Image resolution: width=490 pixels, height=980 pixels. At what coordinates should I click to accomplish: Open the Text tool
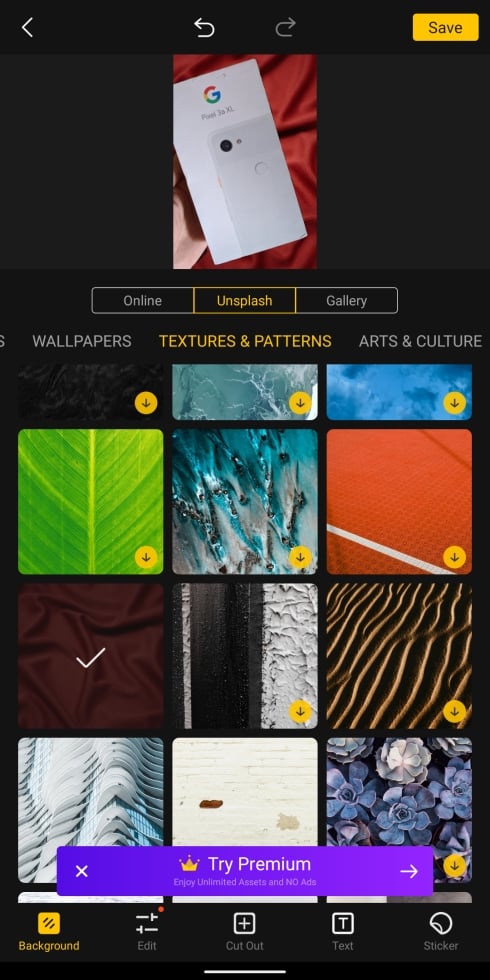click(x=342, y=930)
